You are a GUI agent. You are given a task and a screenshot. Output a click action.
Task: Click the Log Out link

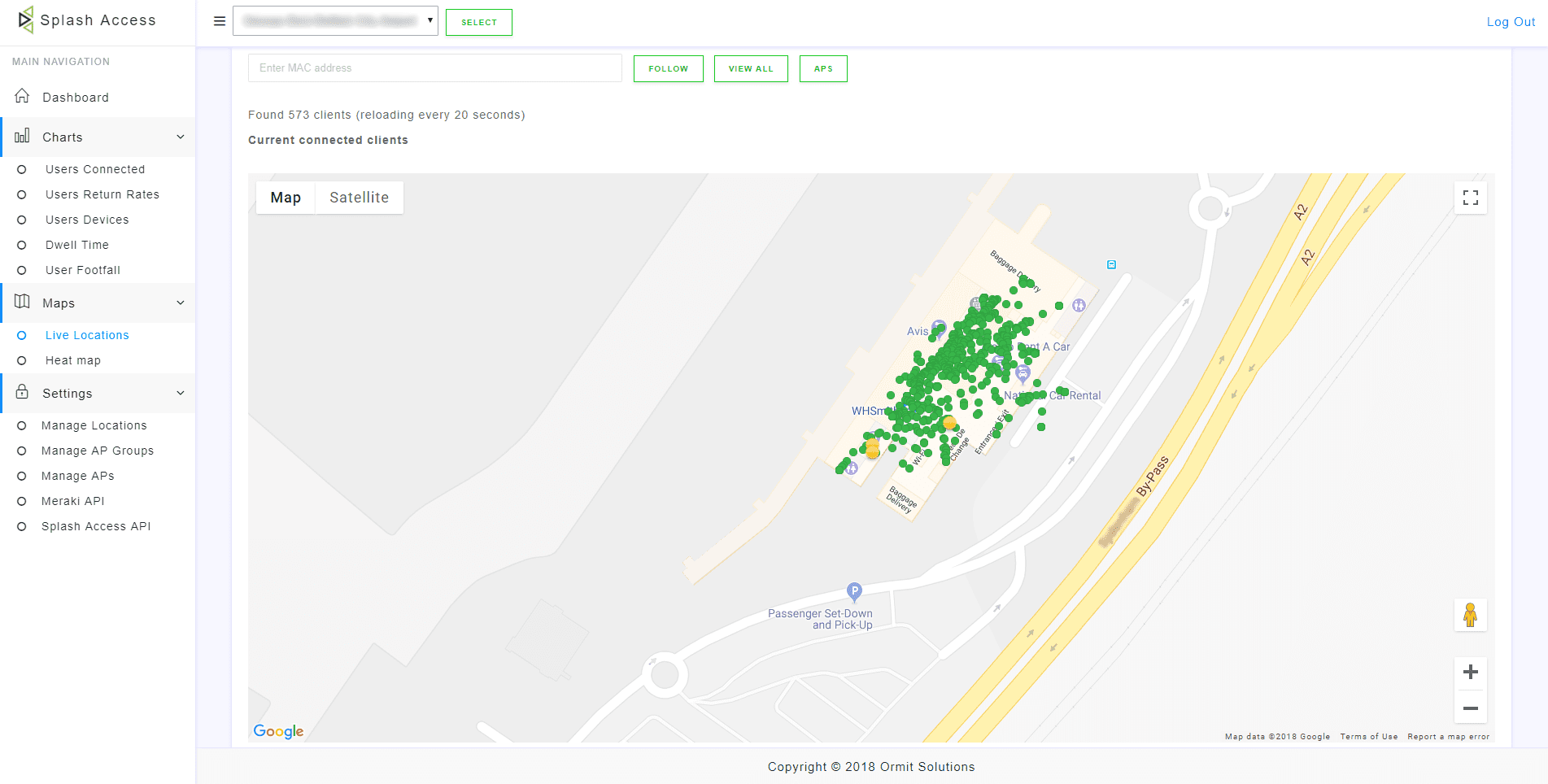(1511, 22)
